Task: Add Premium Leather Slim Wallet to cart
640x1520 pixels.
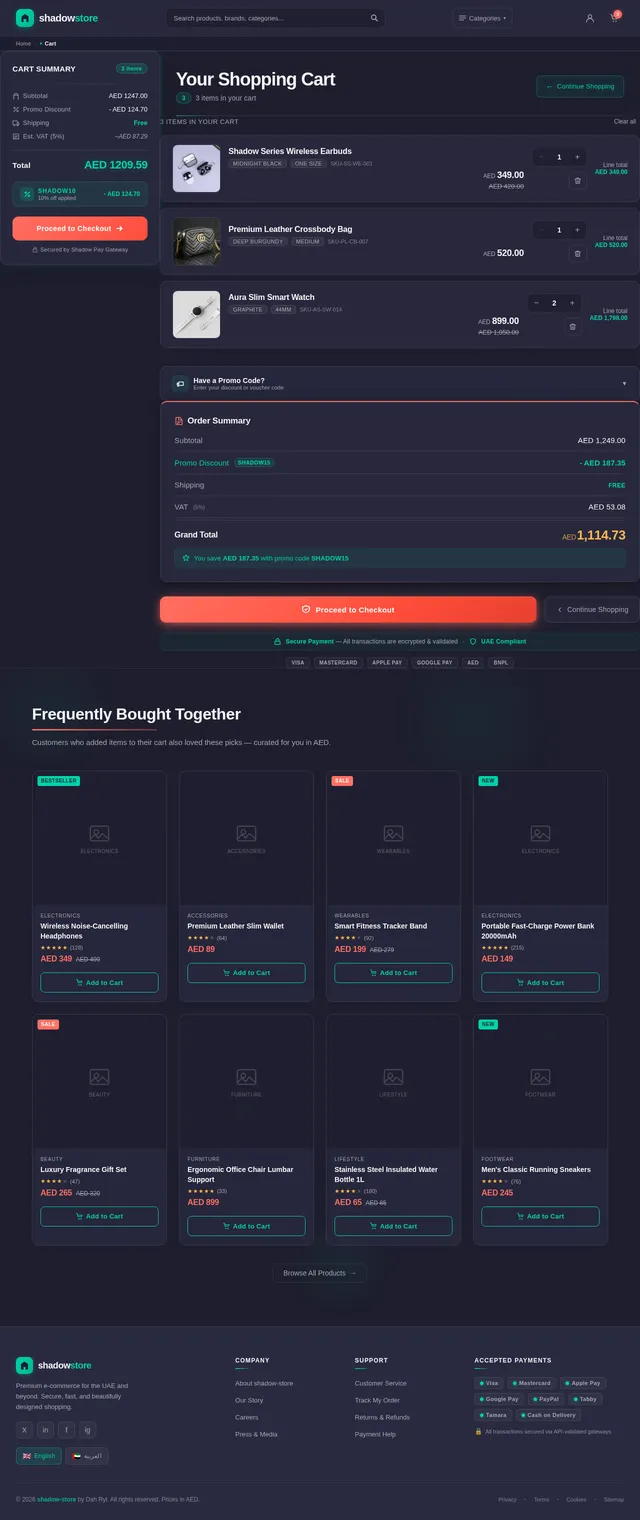Action: pos(246,973)
